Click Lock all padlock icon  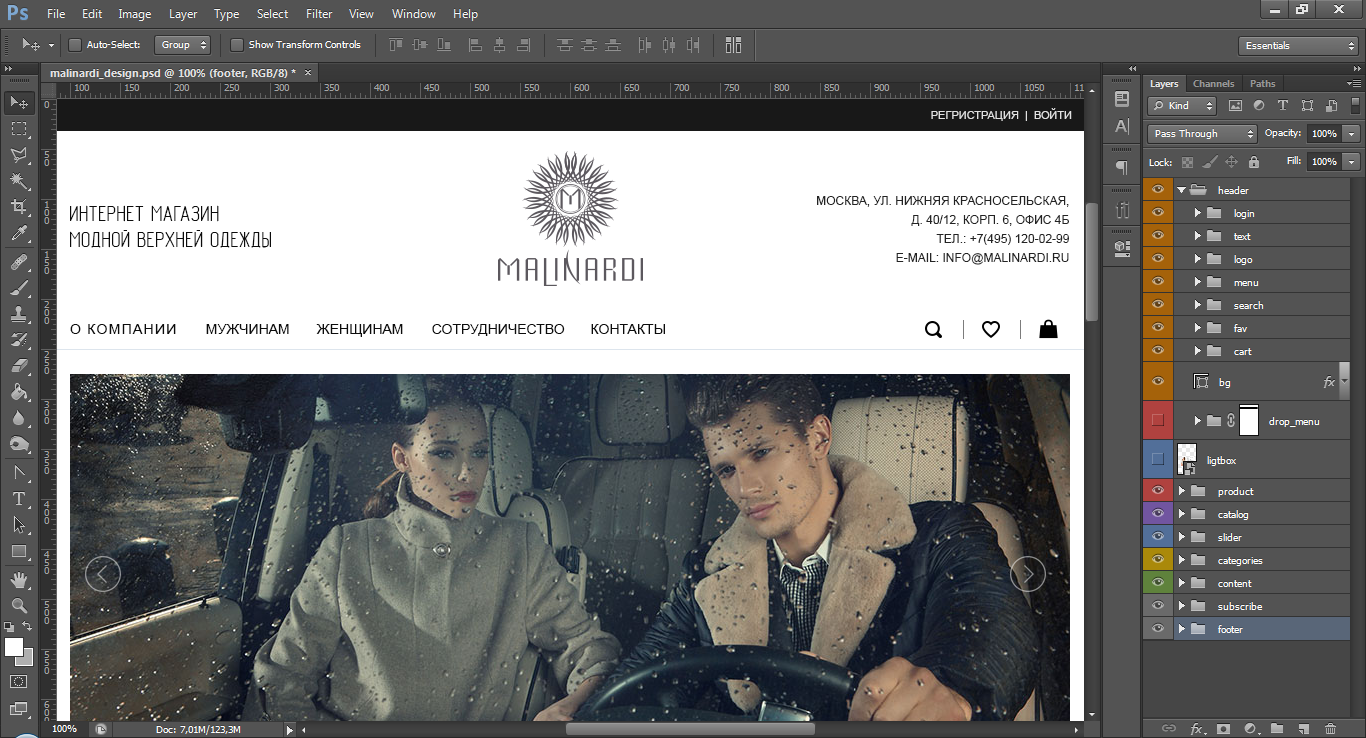pyautogui.click(x=1255, y=161)
